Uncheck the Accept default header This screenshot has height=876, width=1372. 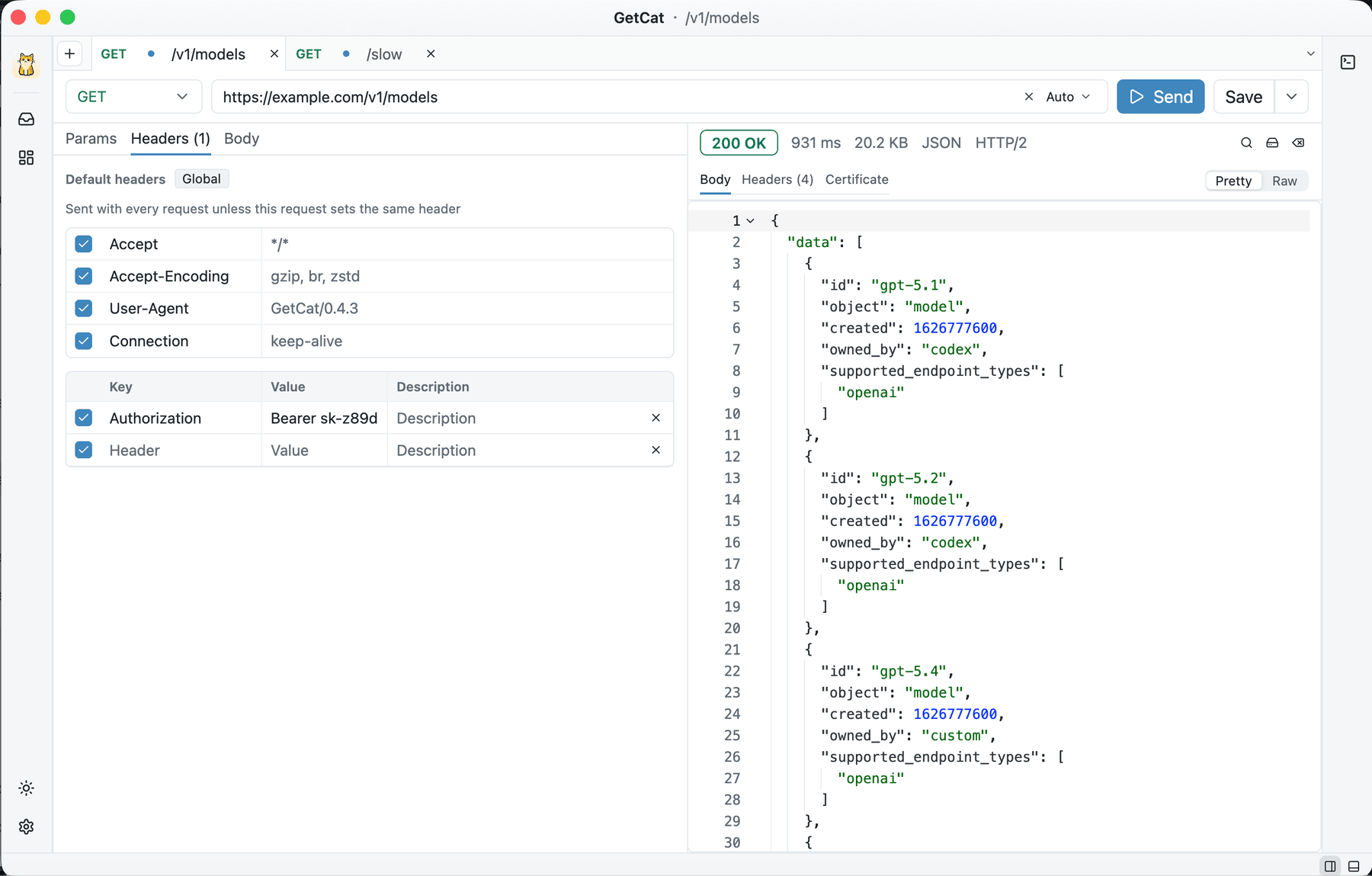84,244
